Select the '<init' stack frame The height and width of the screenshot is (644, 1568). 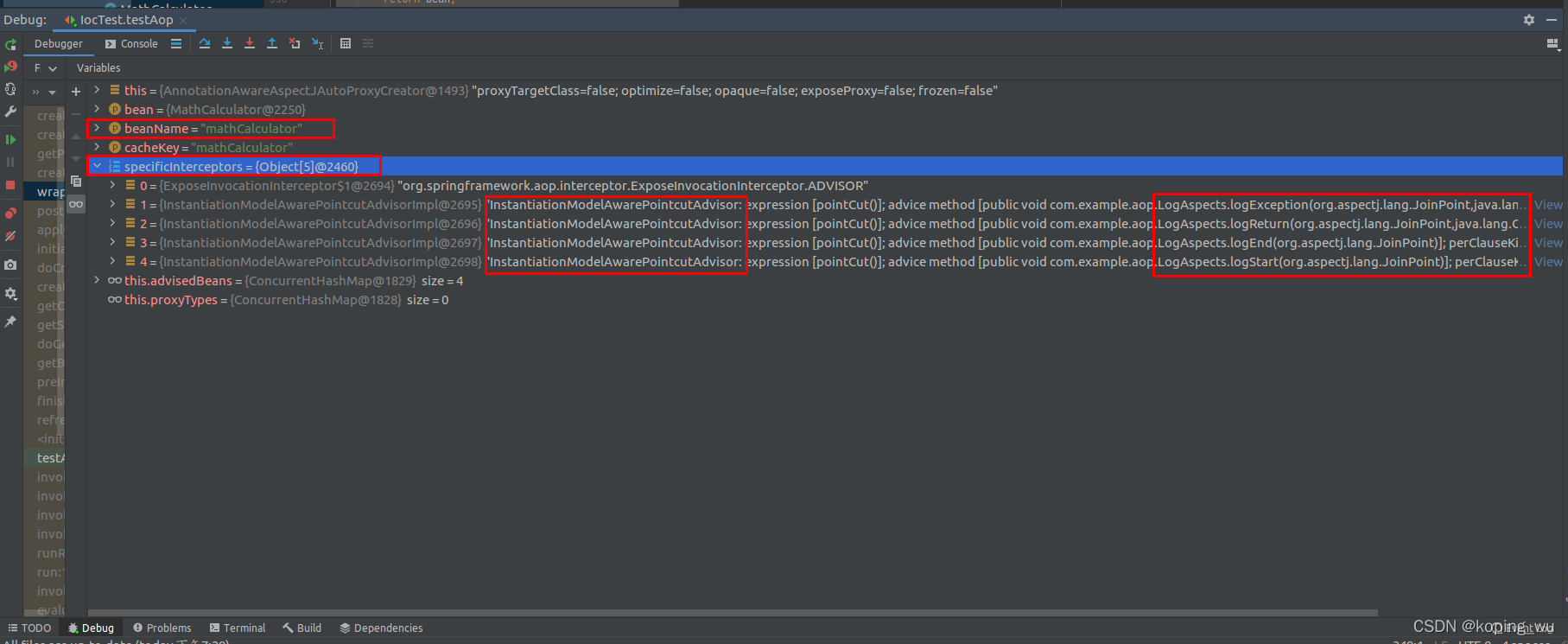pyautogui.click(x=45, y=439)
